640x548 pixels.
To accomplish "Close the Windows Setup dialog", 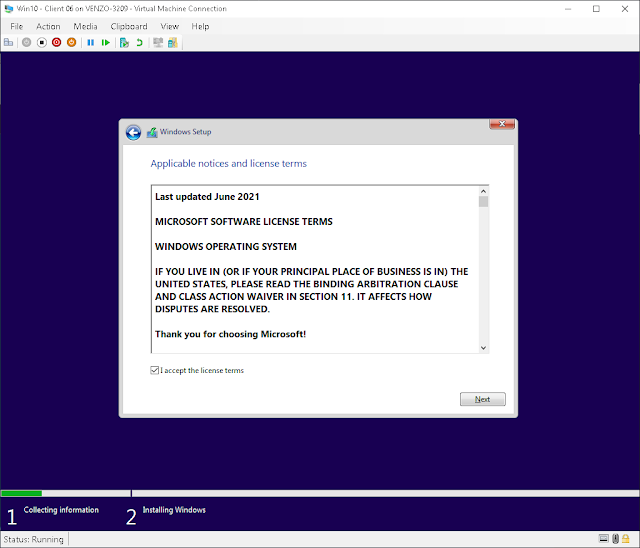I will (502, 124).
